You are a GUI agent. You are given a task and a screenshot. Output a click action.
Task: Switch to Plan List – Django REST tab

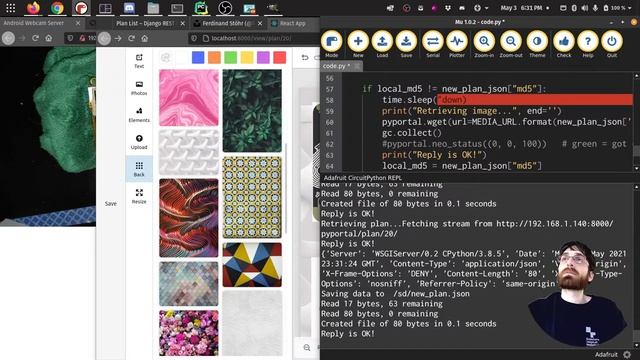pos(145,23)
